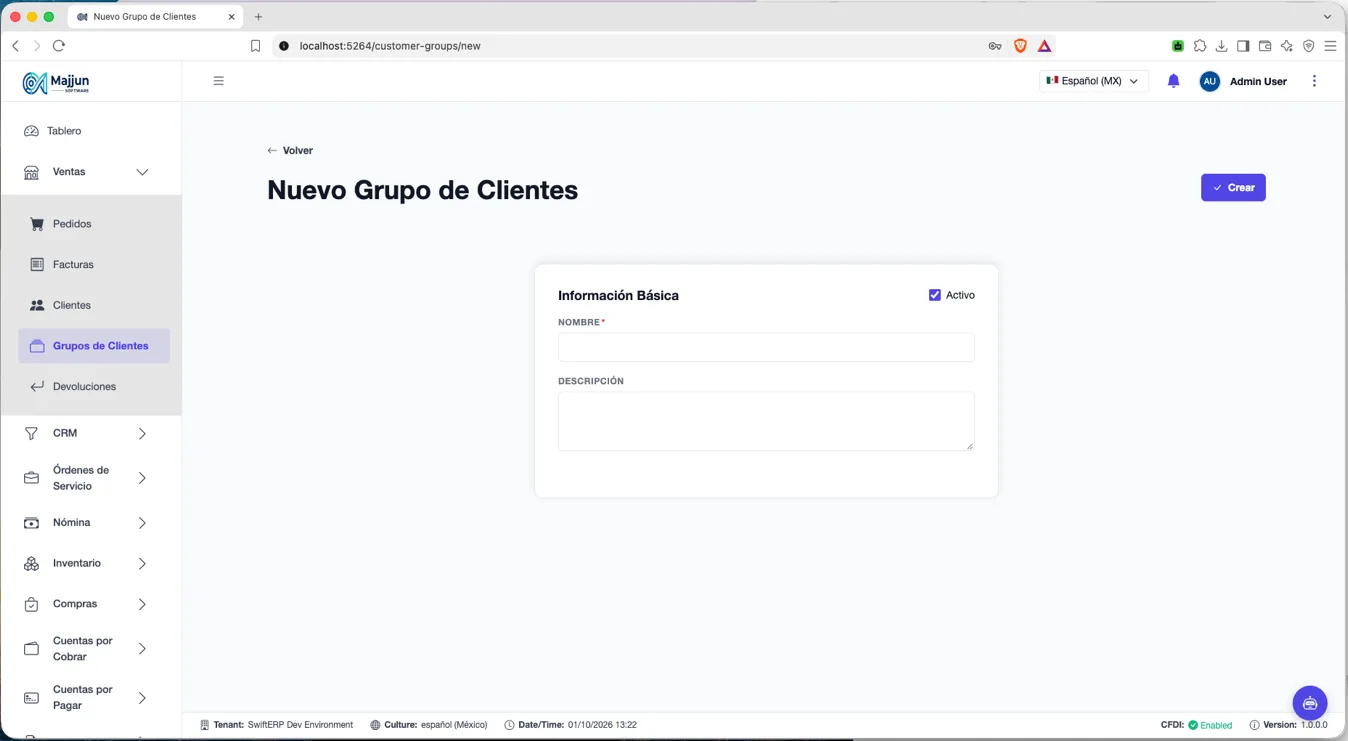Click the Descripción text area
This screenshot has width=1348, height=741.
pos(766,421)
